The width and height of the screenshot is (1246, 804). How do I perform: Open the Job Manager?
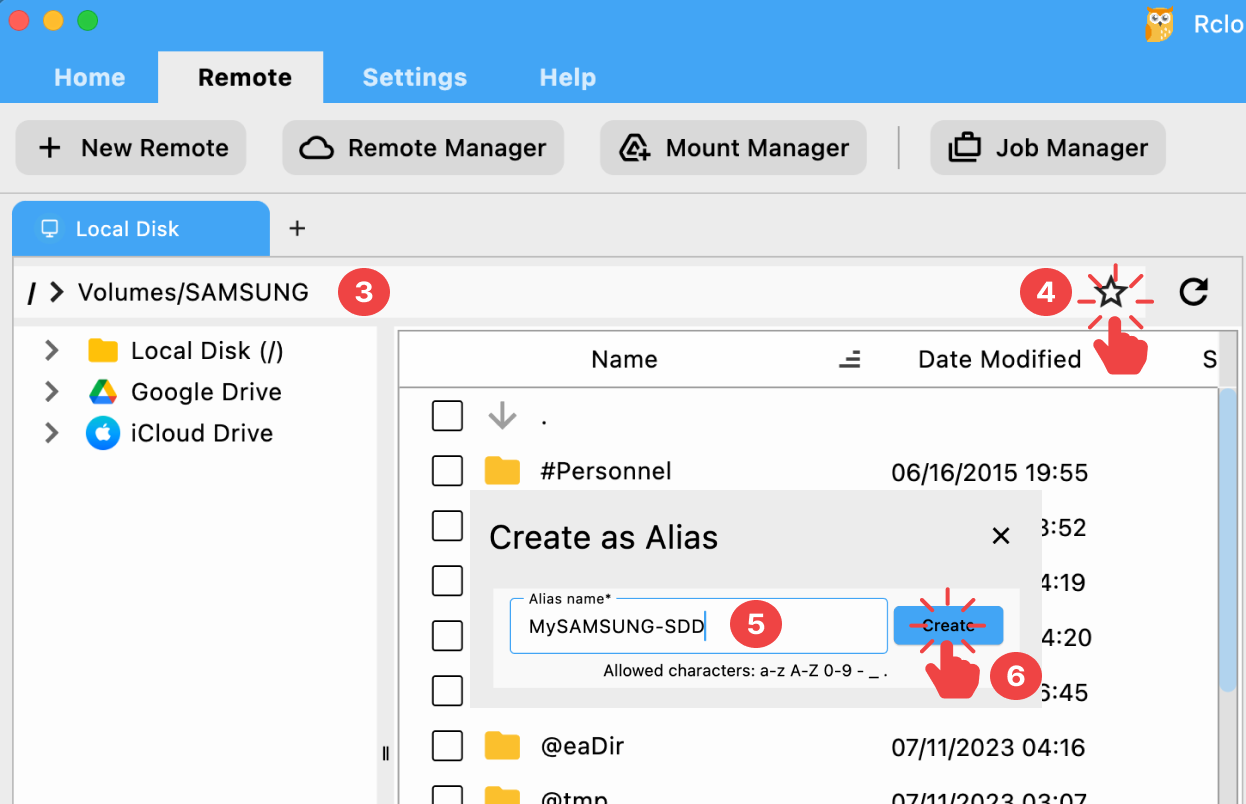click(1047, 147)
